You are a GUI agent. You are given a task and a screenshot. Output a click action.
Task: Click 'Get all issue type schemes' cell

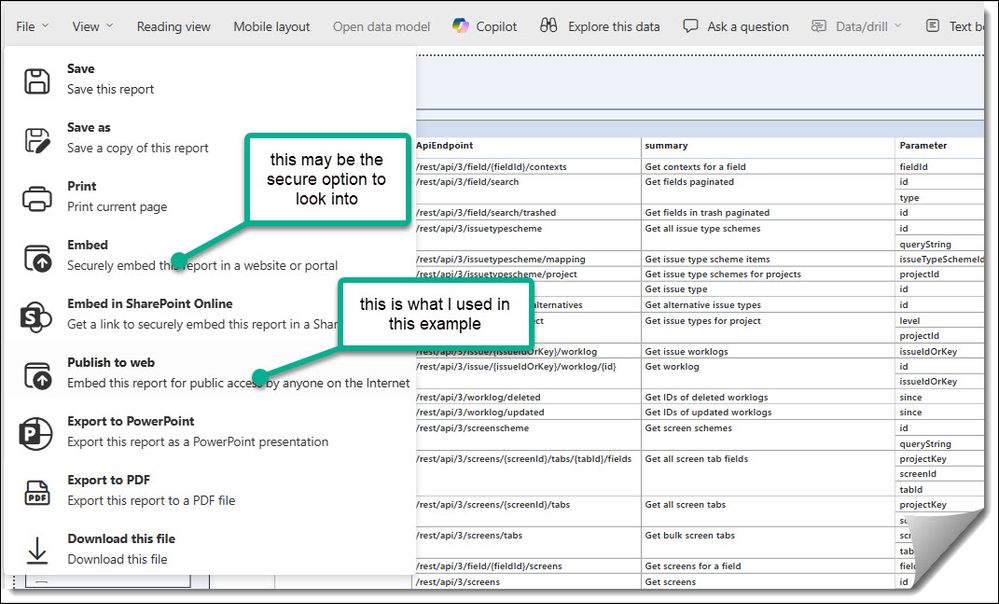click(x=768, y=236)
